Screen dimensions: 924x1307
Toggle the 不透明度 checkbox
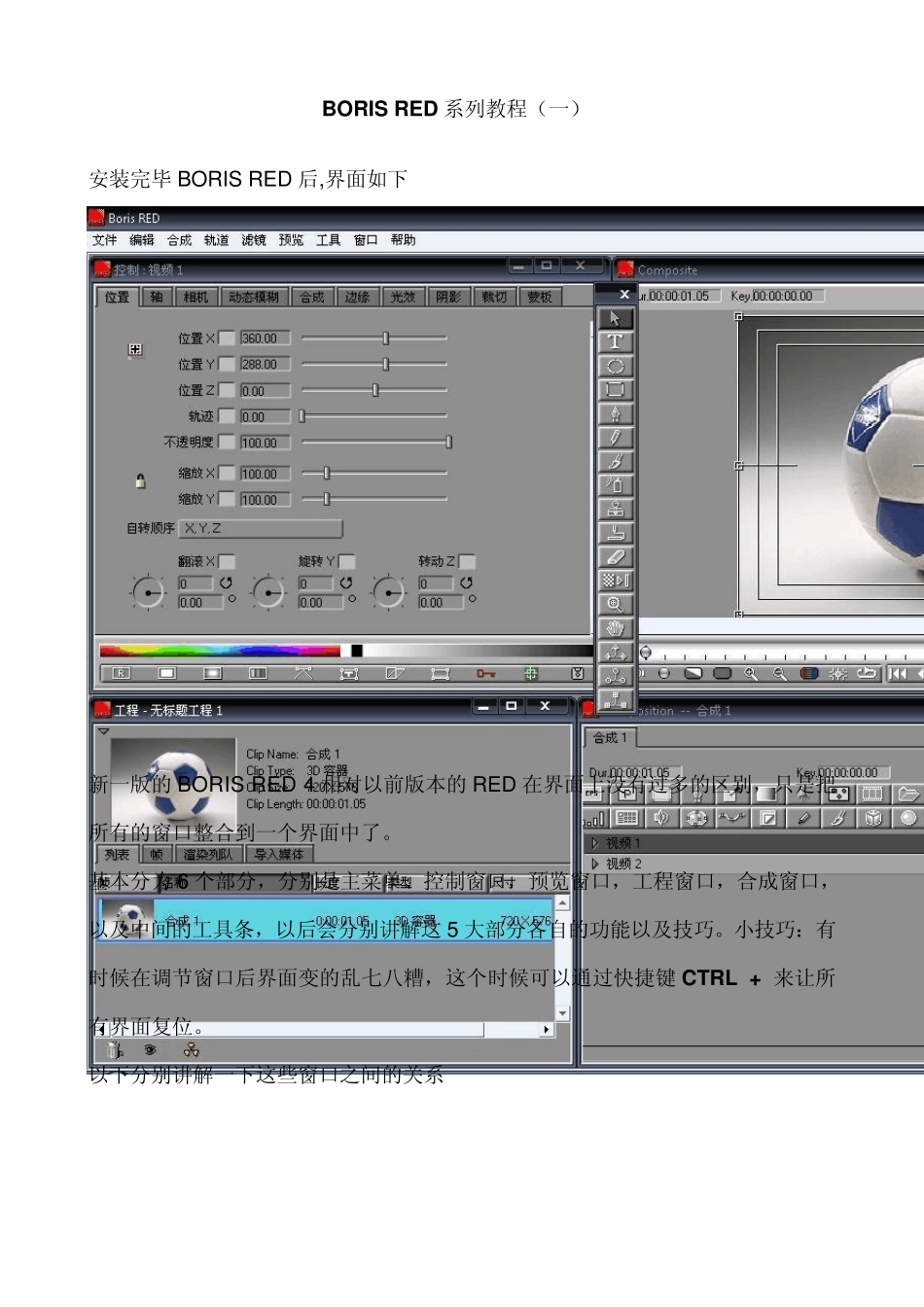click(227, 442)
